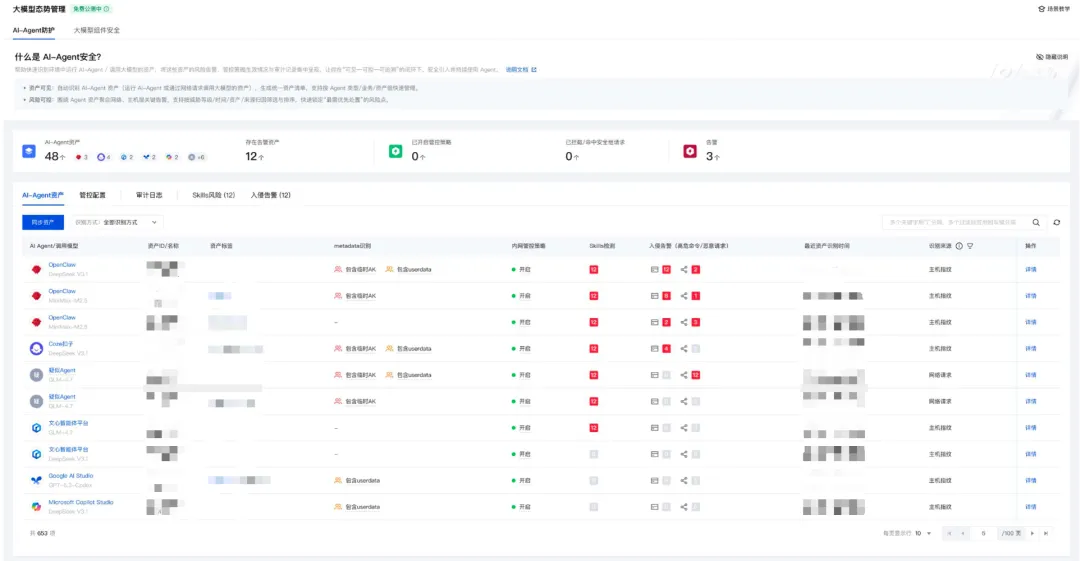This screenshot has width=1080, height=561.
Task: Open the 审计日志 tab
Action: [149, 195]
